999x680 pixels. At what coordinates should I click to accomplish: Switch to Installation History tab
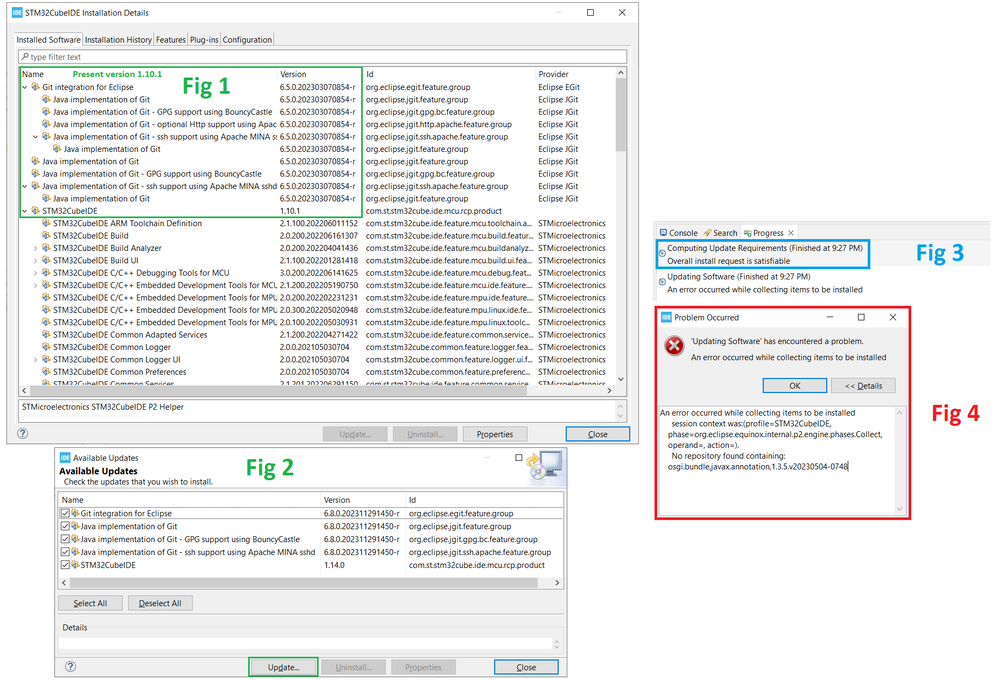pos(119,40)
